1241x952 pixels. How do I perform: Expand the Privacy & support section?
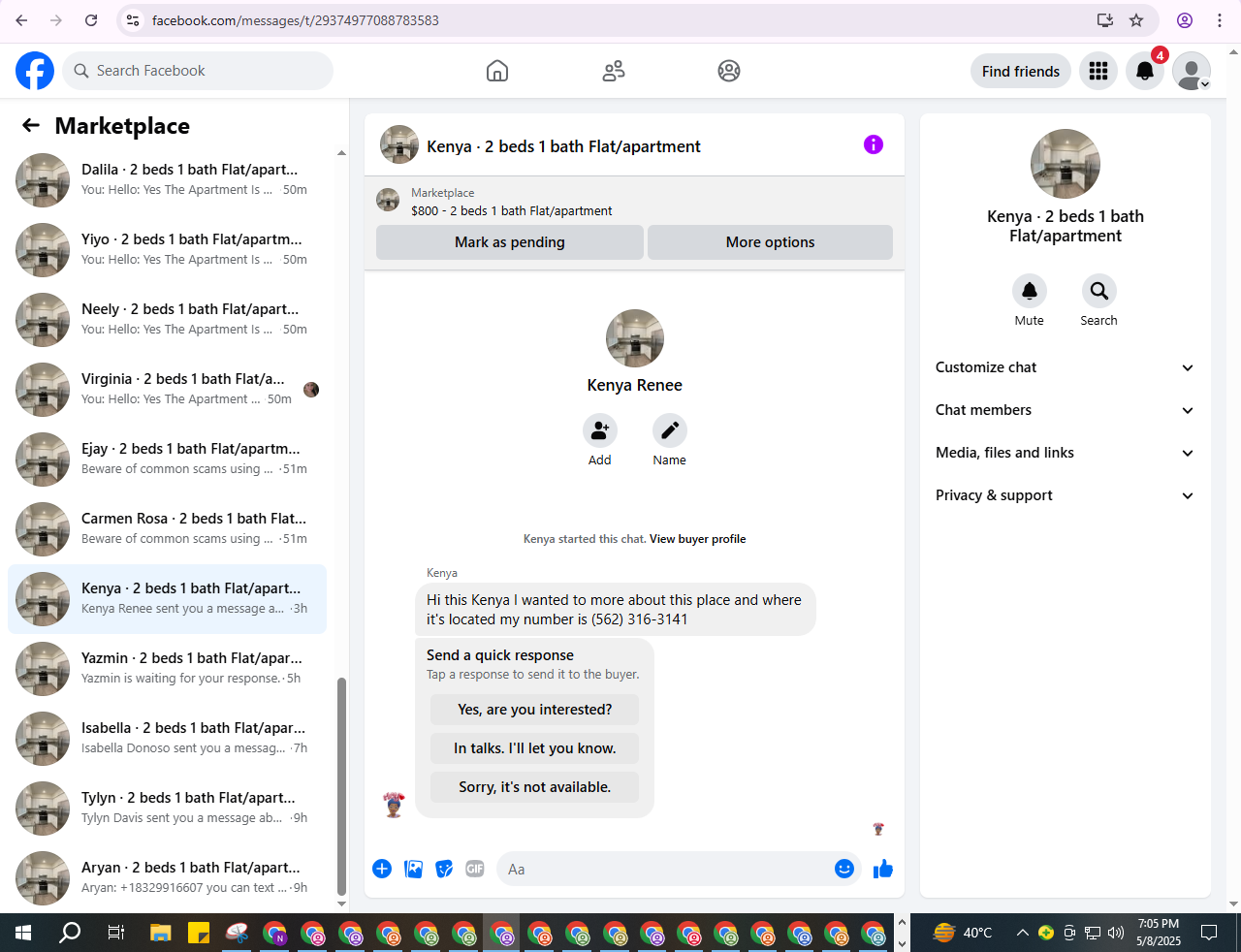(x=1065, y=495)
